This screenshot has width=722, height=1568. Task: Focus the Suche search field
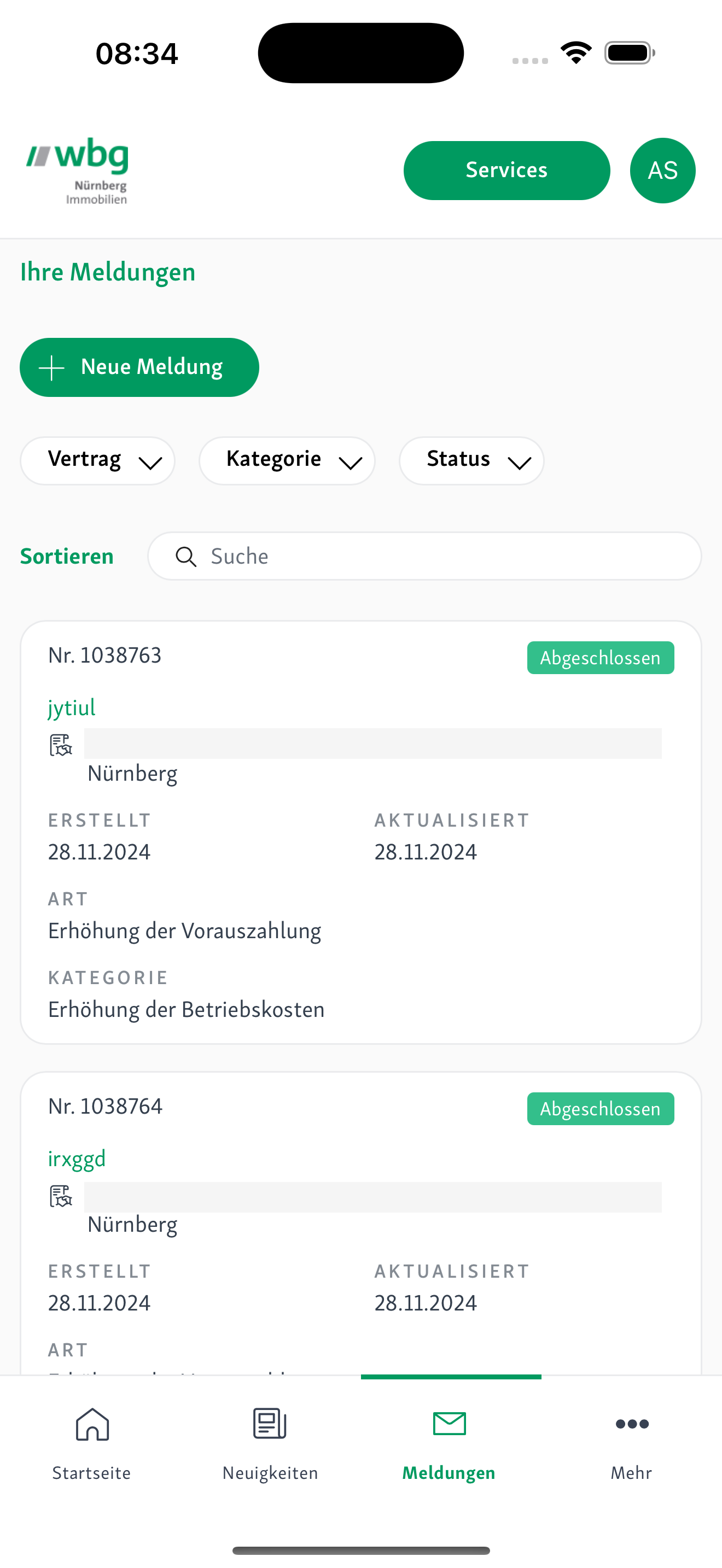point(424,557)
